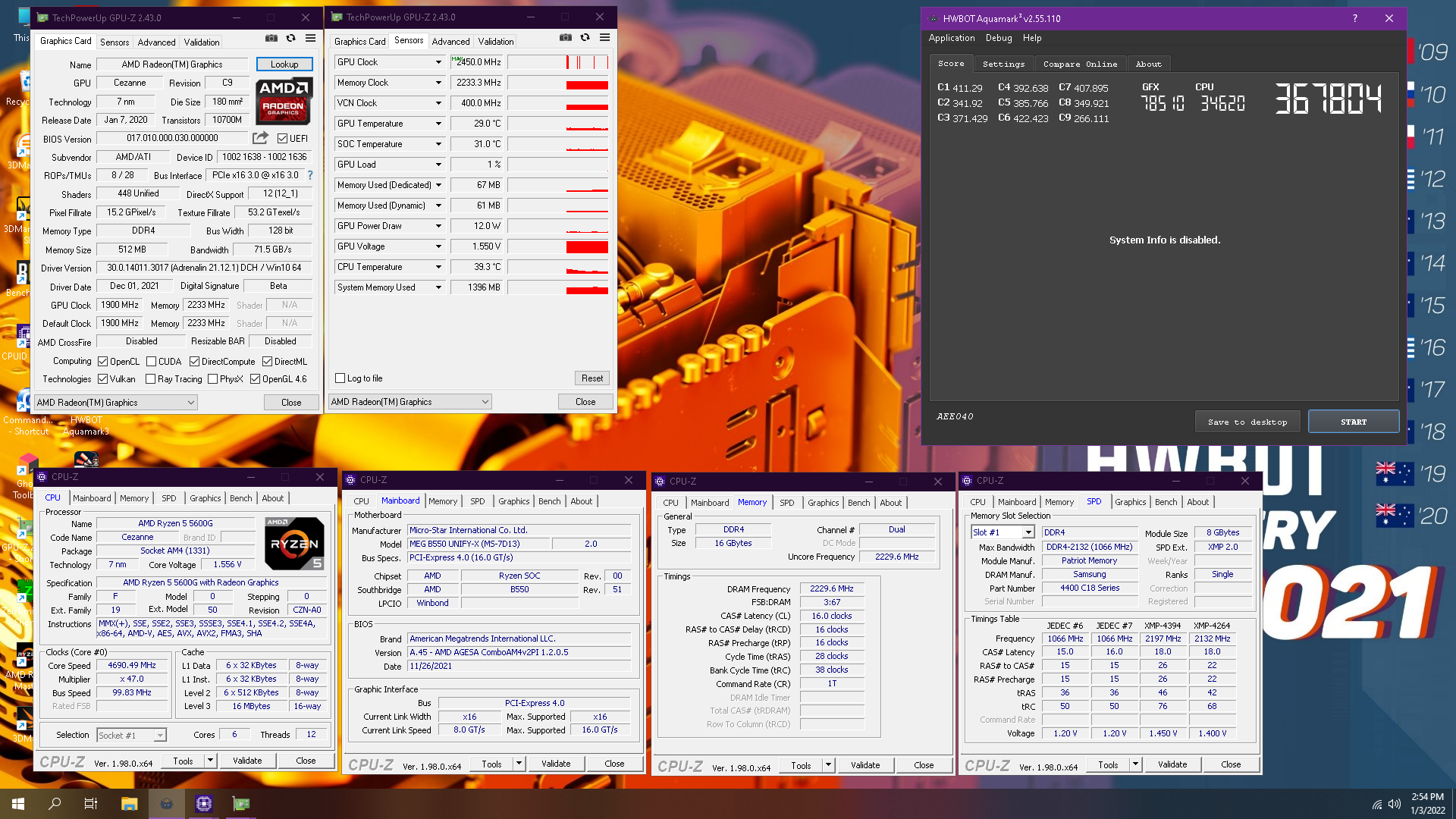The width and height of the screenshot is (1456, 819).
Task: Click START button in Aquamark
Action: coord(1354,422)
